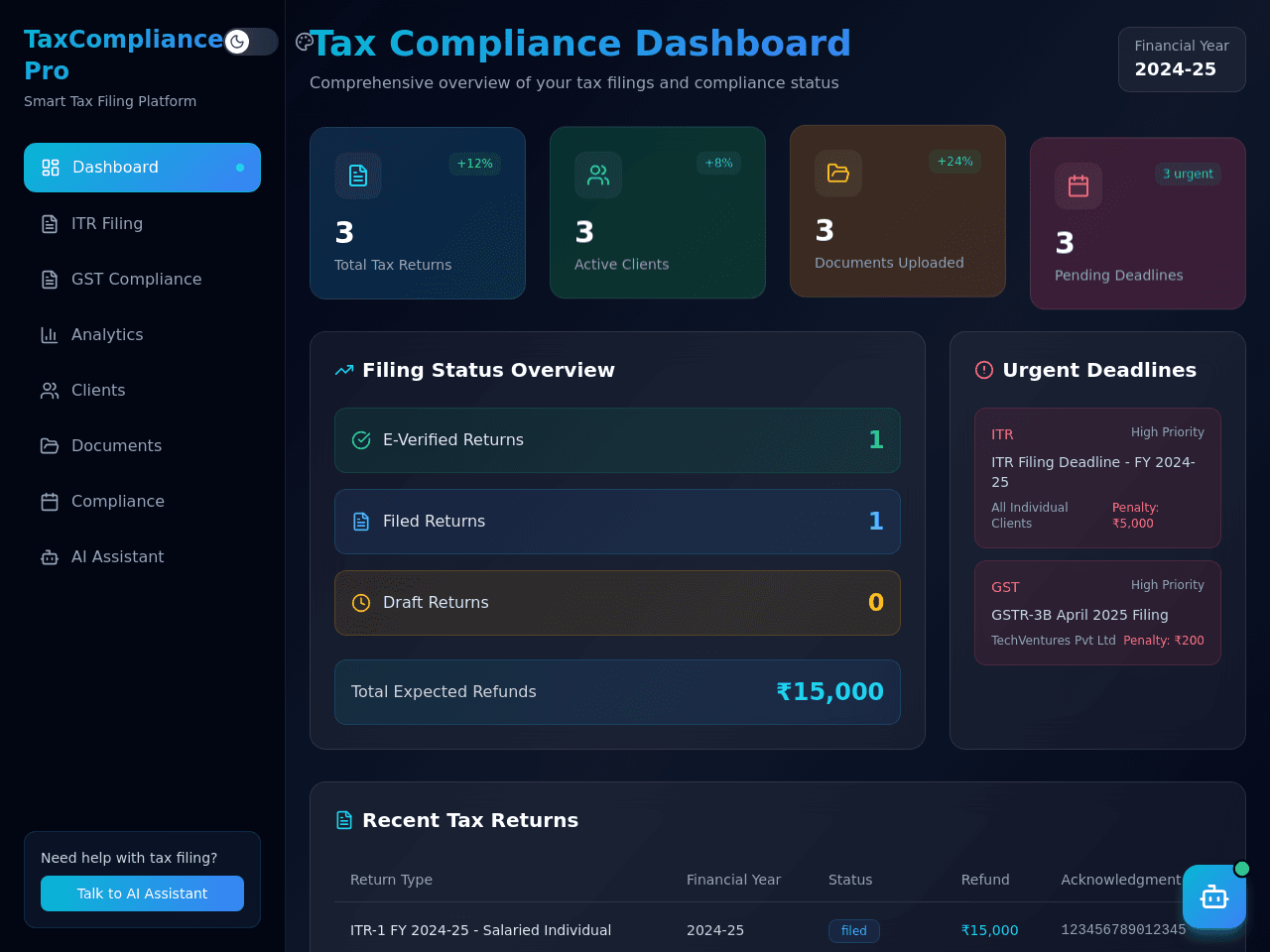Viewport: 1270px width, 952px height.
Task: Open the Total Tax Returns card
Action: click(418, 213)
